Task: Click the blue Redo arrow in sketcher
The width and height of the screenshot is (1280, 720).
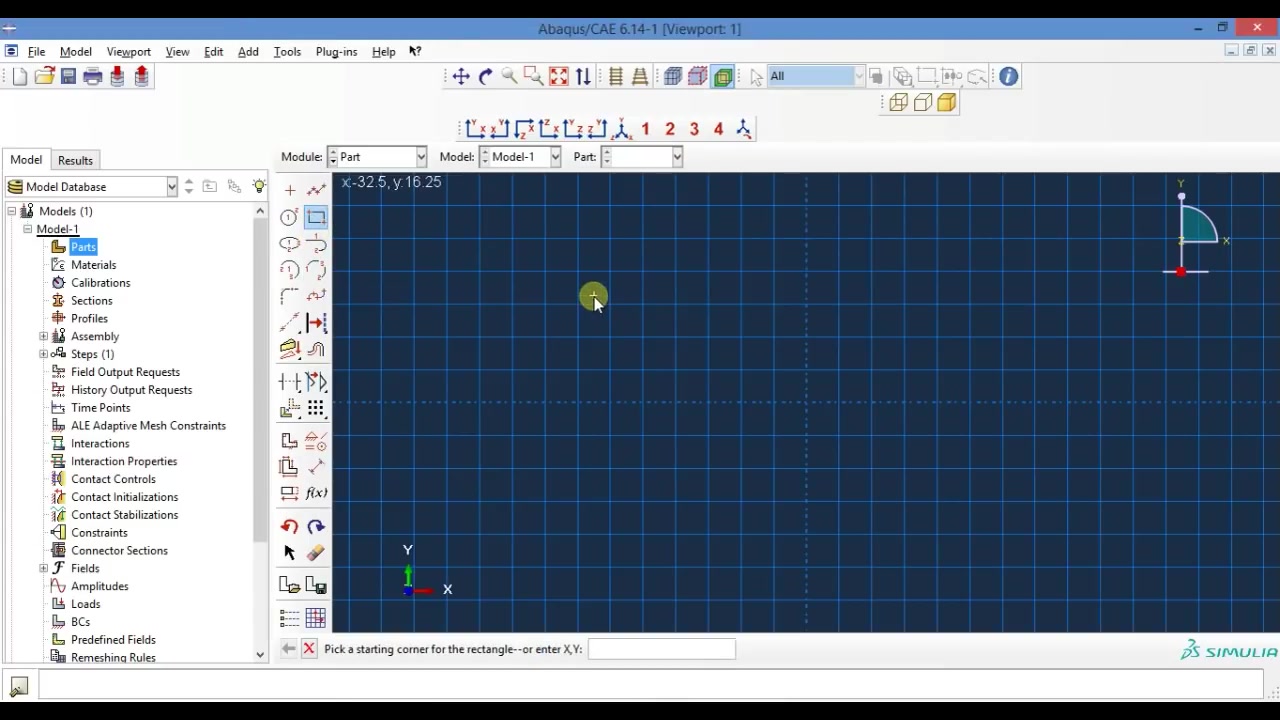Action: pyautogui.click(x=317, y=527)
